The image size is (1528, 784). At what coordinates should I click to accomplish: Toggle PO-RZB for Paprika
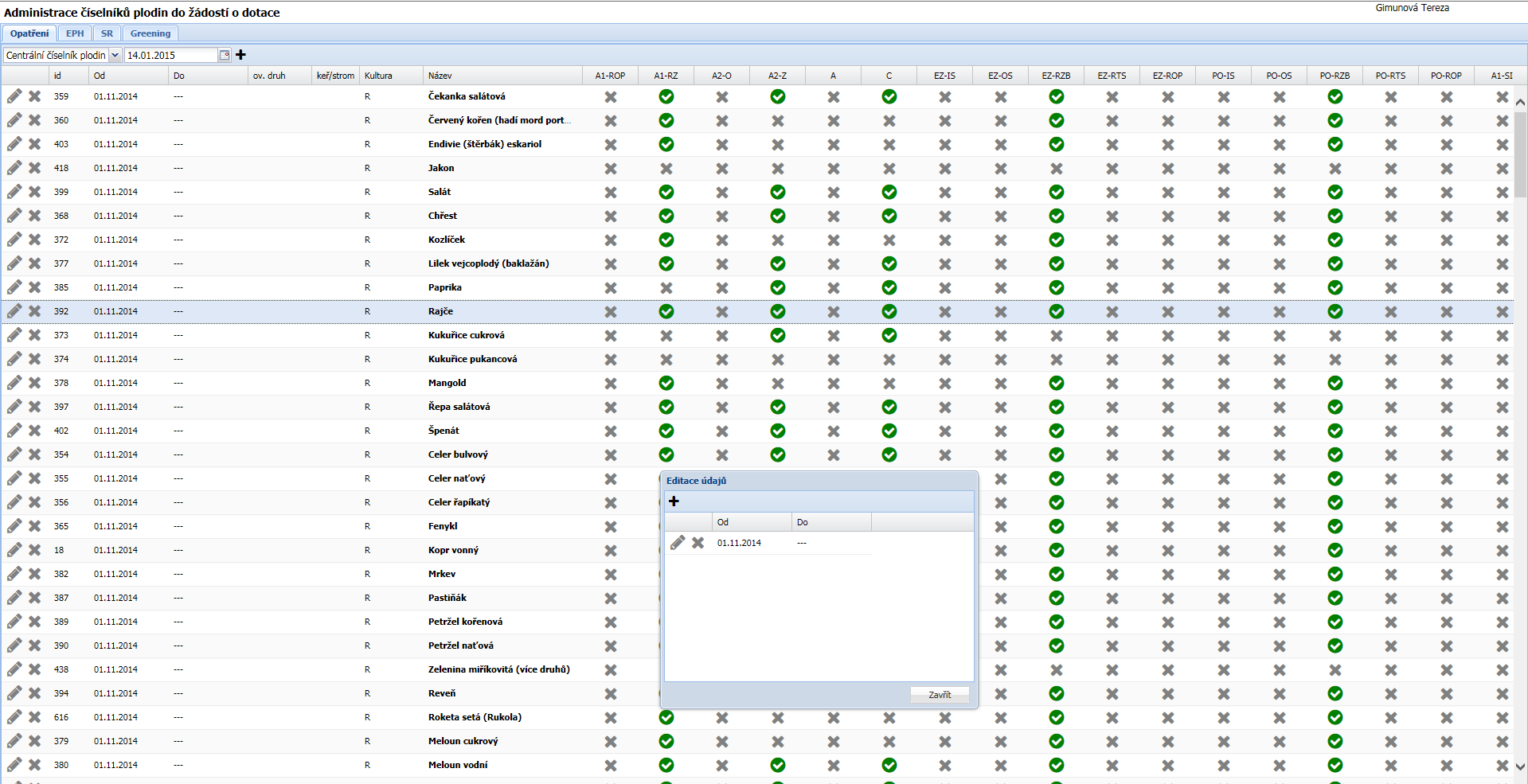pyautogui.click(x=1335, y=287)
